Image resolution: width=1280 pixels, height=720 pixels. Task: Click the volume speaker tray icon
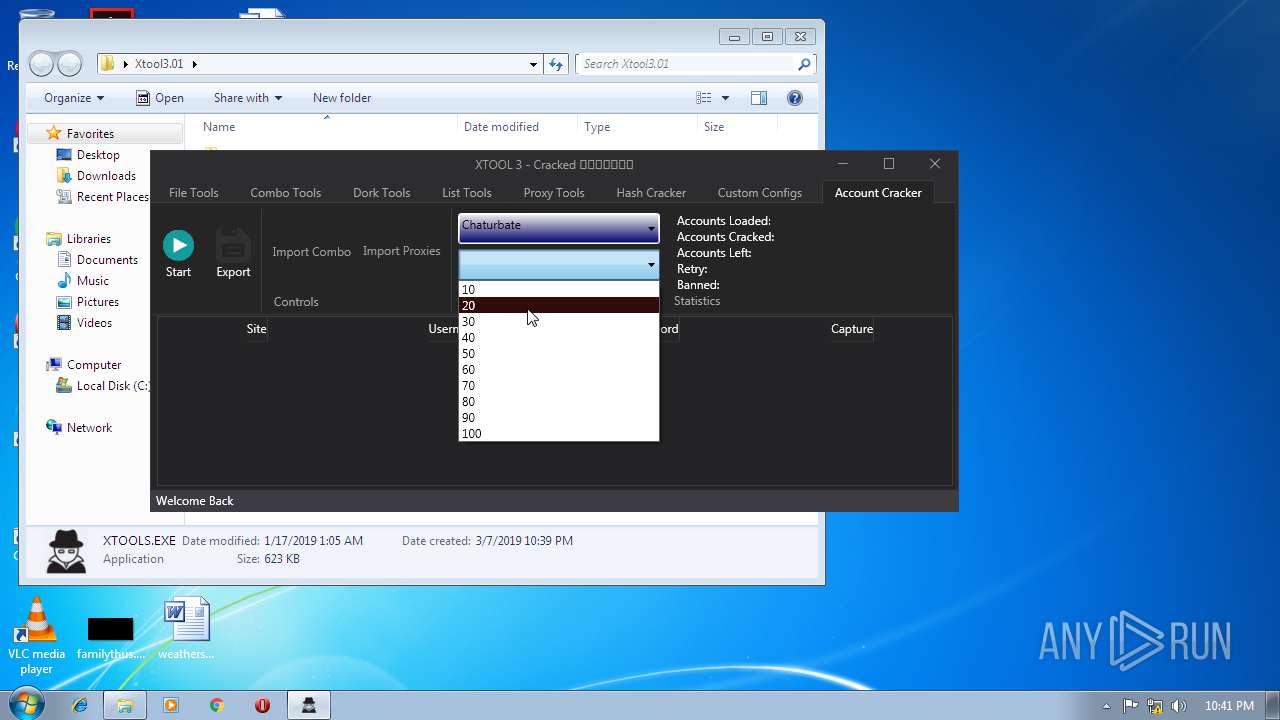coord(1177,705)
